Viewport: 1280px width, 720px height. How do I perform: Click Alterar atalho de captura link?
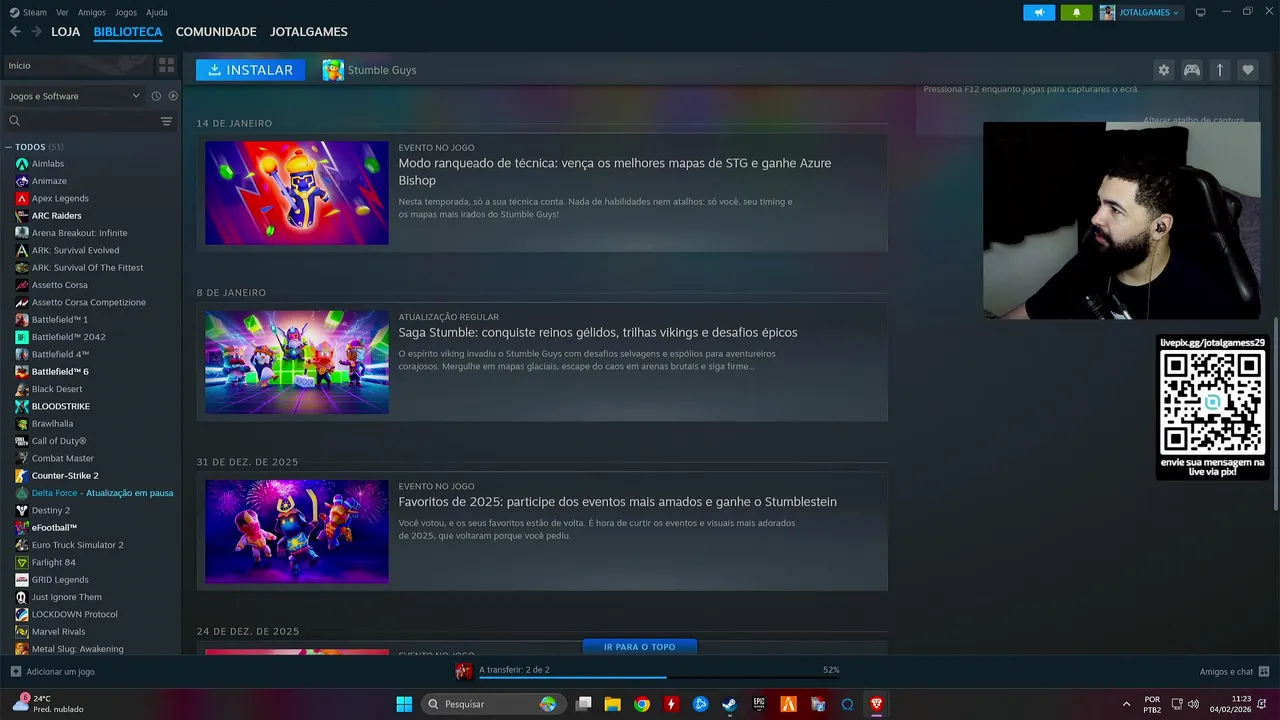[1193, 120]
